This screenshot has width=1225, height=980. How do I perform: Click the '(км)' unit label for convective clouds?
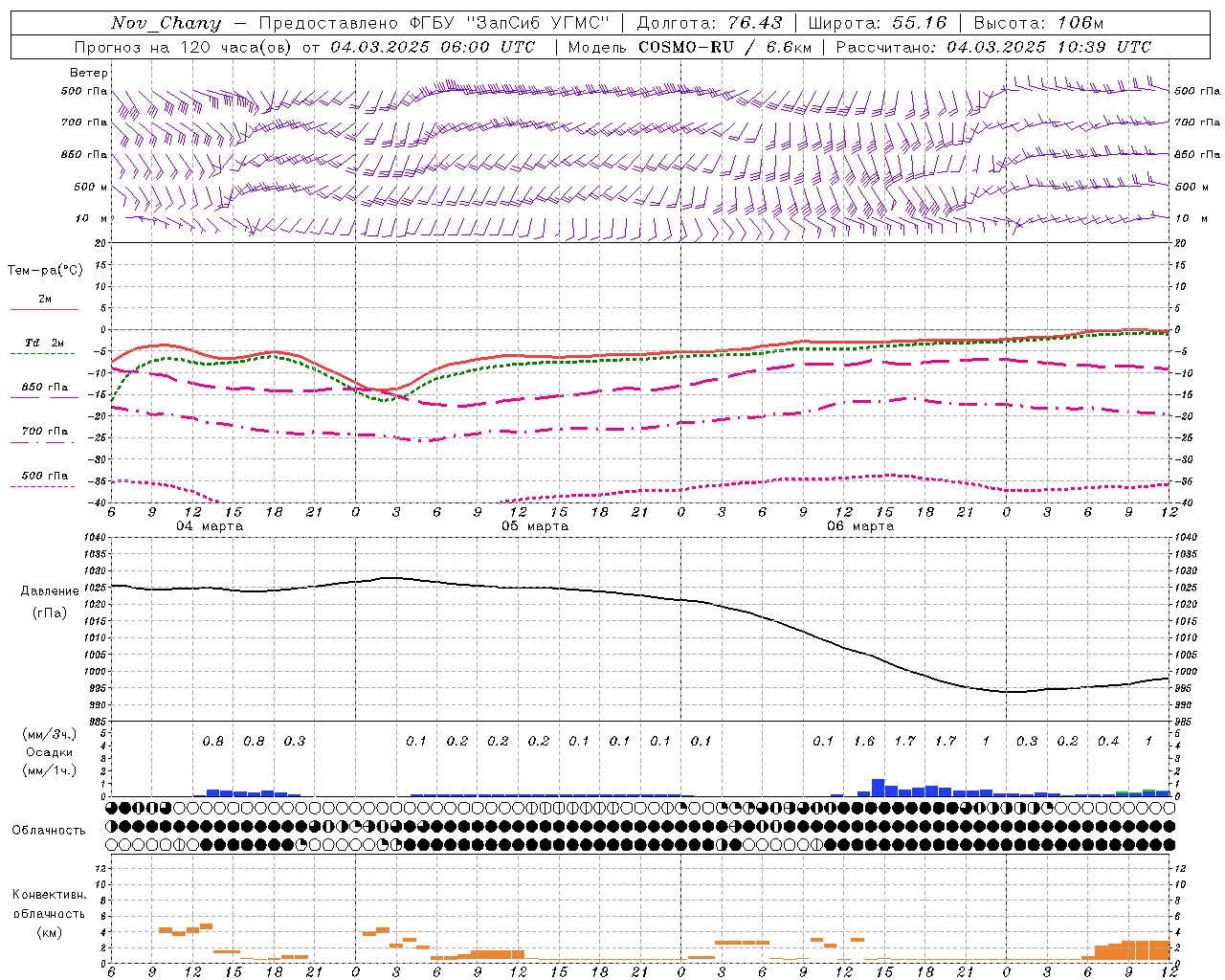coord(50,931)
